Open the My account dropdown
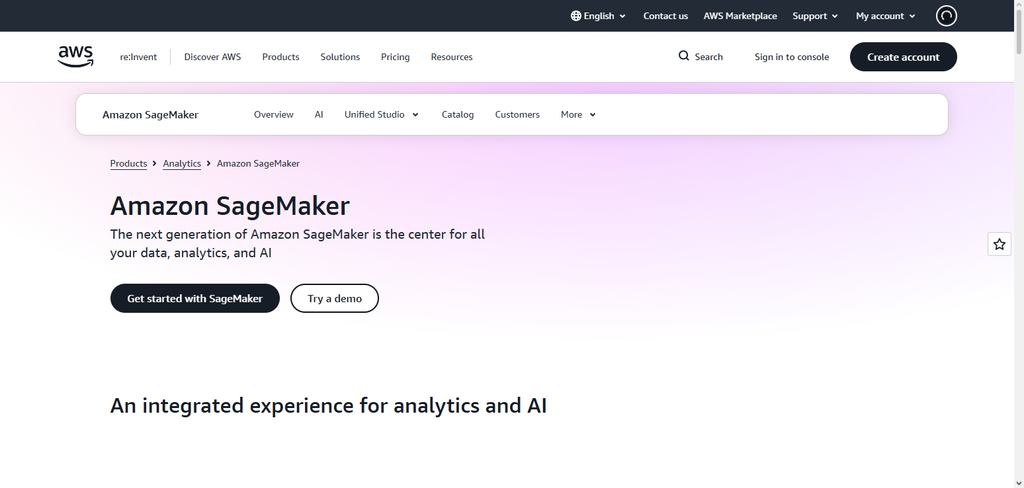The image size is (1024, 488). 886,16
